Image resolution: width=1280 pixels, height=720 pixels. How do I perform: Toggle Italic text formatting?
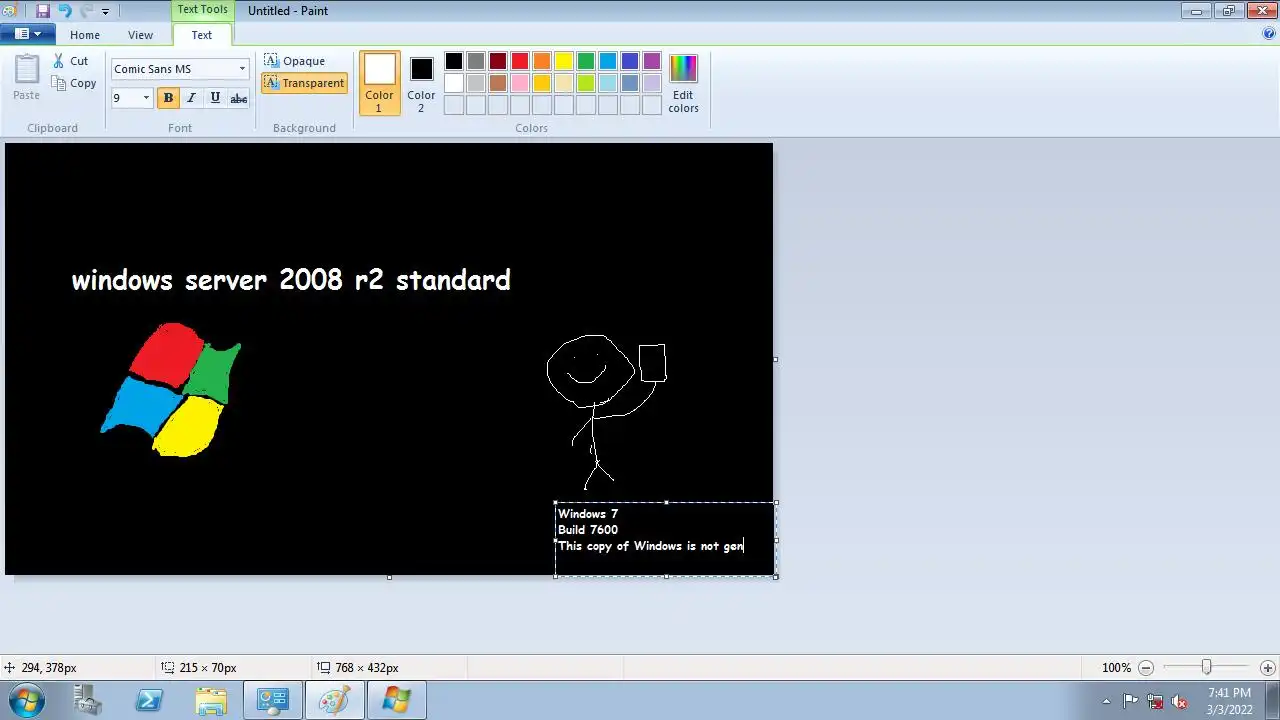pos(191,98)
